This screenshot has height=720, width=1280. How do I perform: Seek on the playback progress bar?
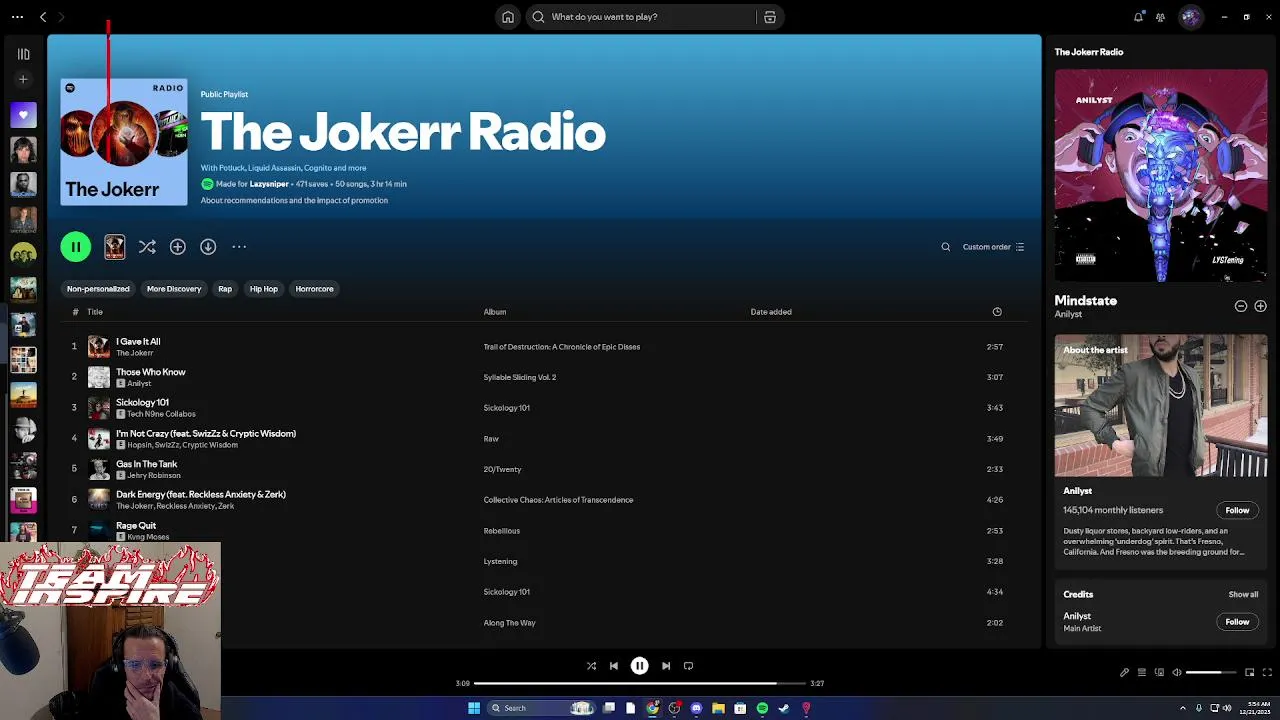(x=639, y=684)
